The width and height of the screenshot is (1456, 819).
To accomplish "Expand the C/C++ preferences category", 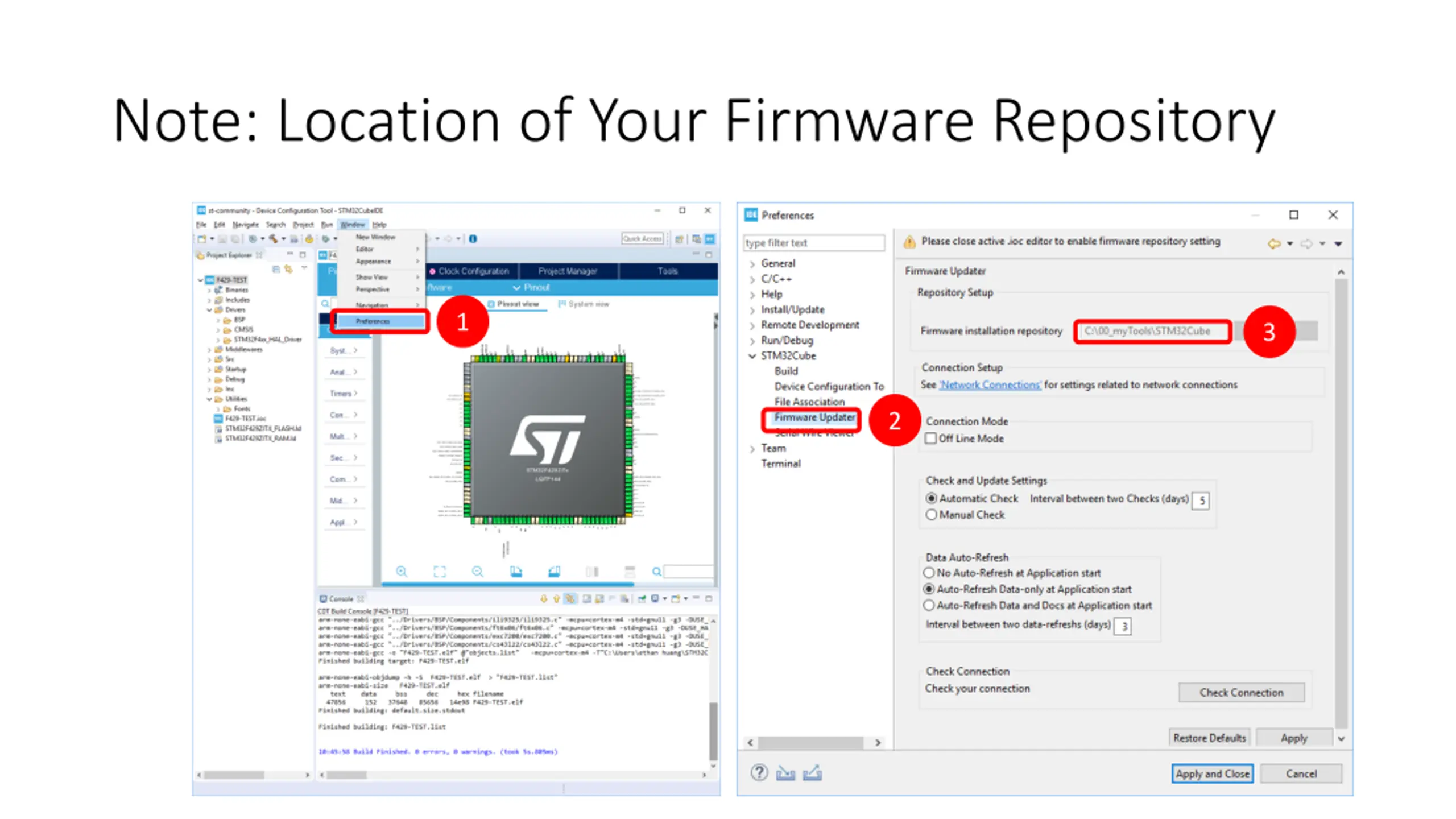I will pos(752,279).
